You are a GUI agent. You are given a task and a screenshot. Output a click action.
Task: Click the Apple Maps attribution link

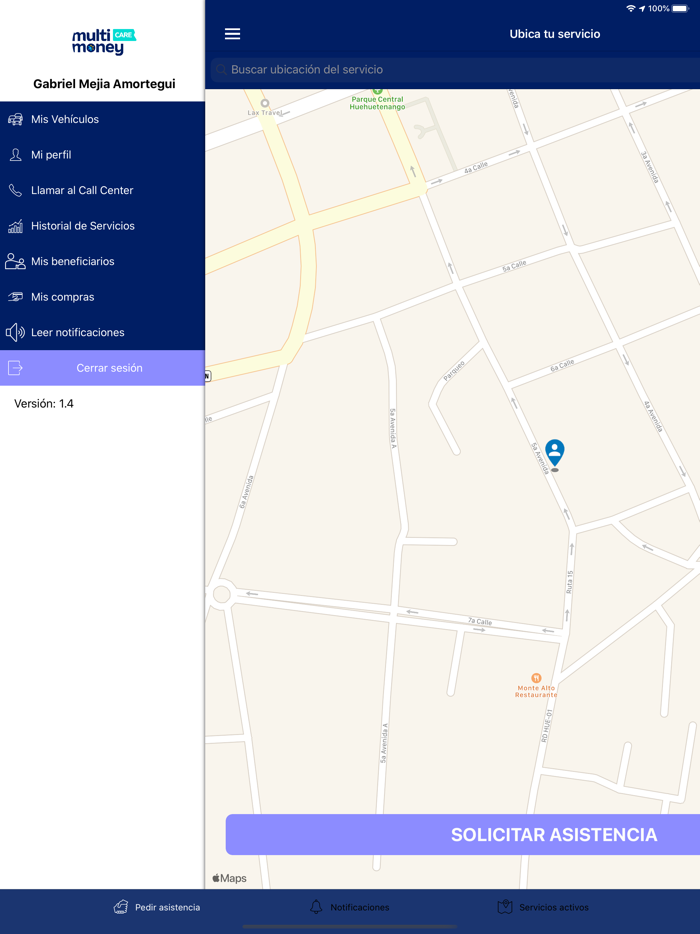(229, 878)
